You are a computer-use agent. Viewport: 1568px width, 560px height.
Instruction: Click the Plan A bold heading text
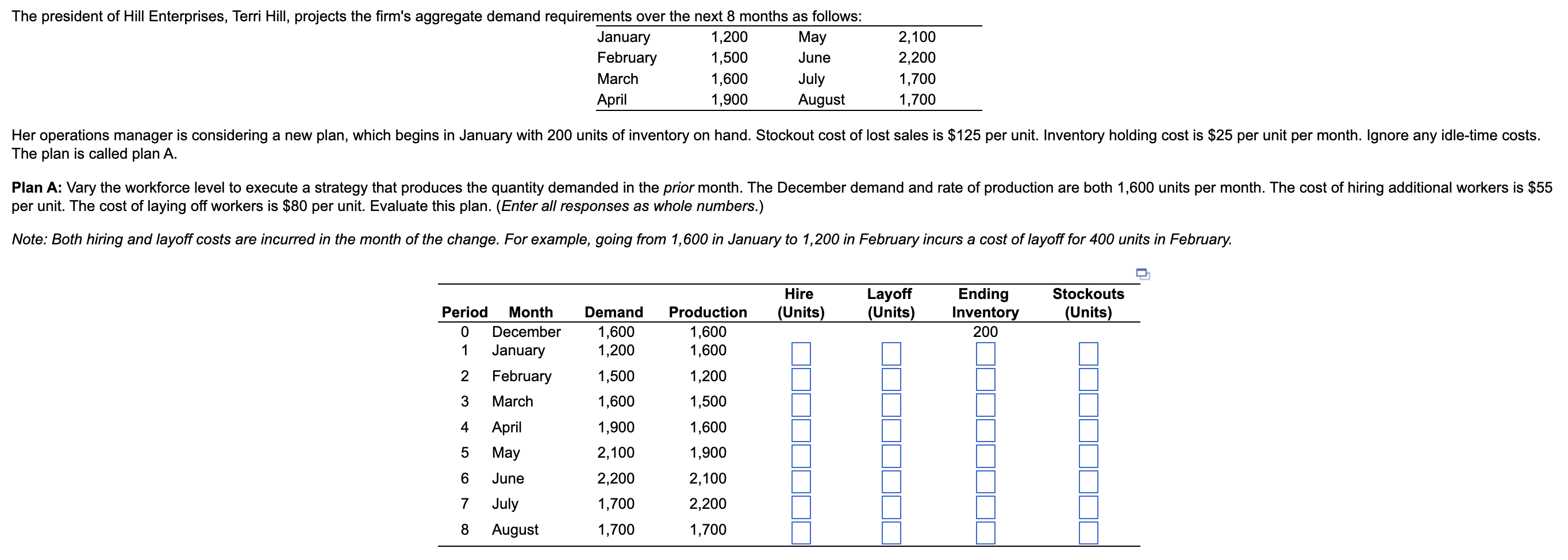[37, 187]
